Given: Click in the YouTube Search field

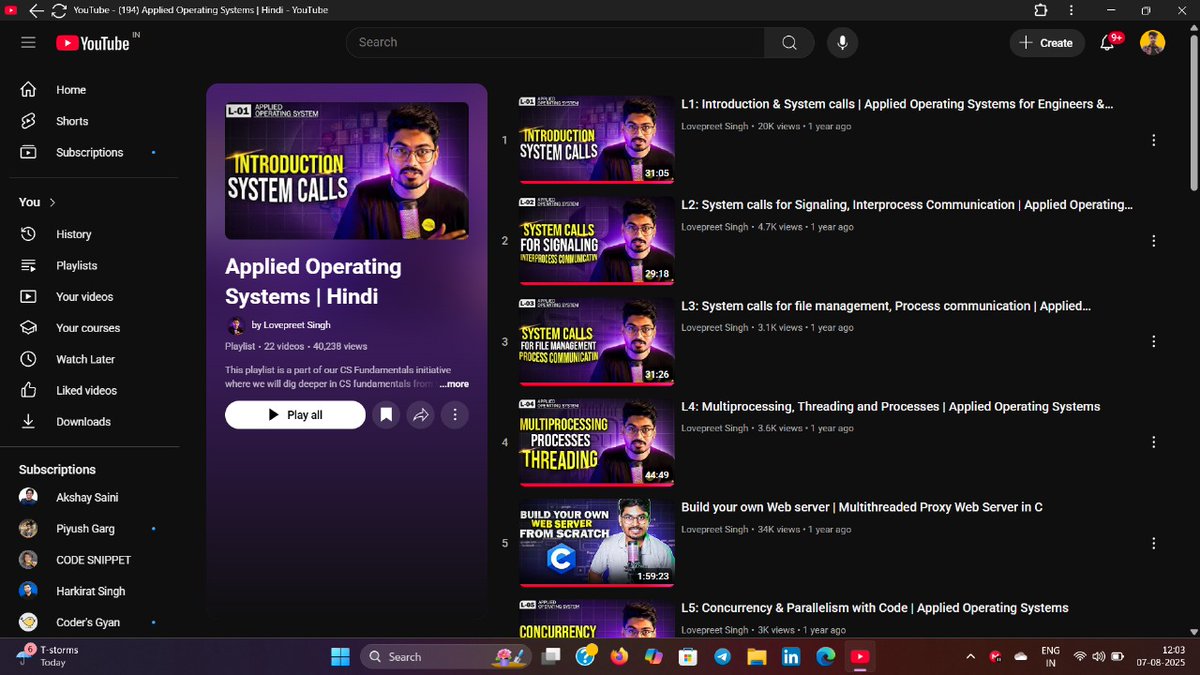Looking at the screenshot, I should click(x=555, y=42).
